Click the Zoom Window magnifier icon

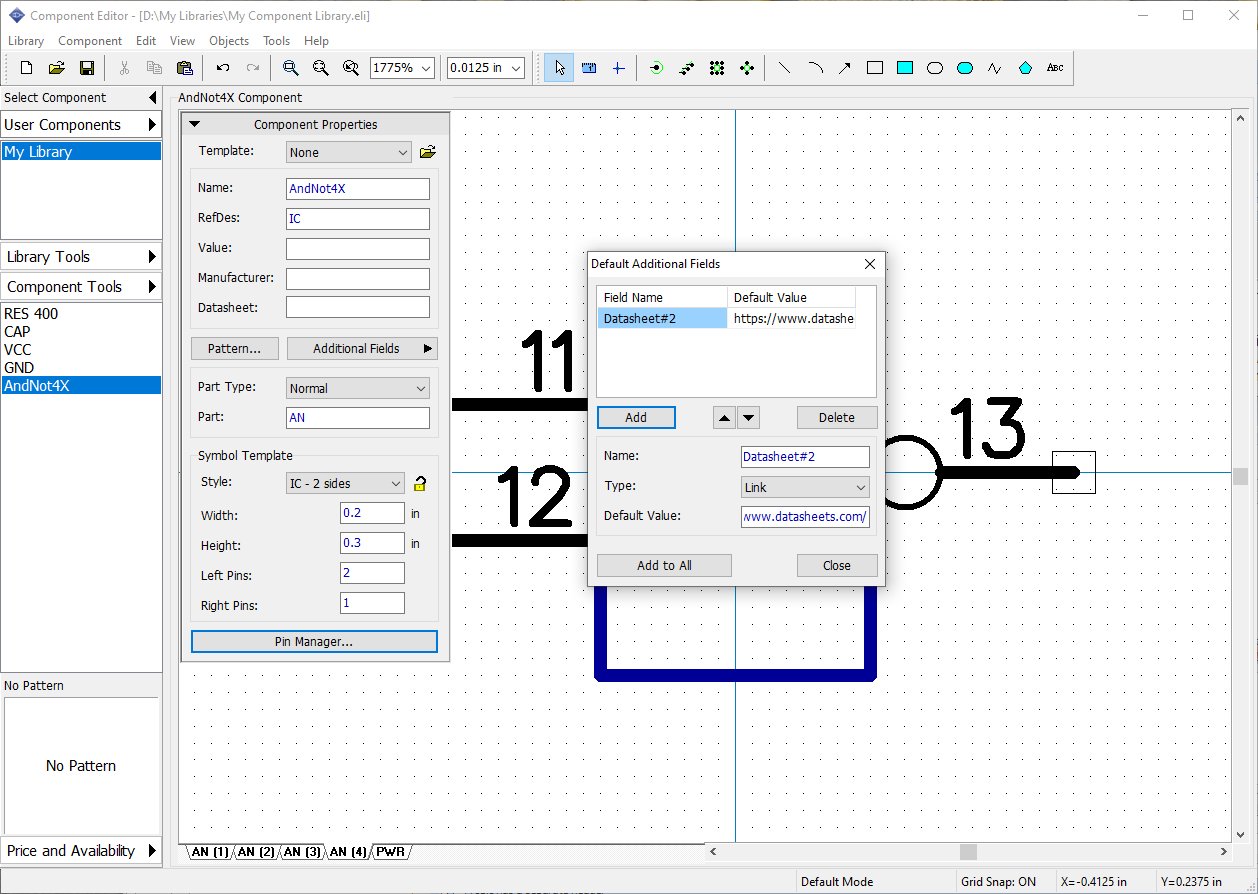(x=350, y=68)
